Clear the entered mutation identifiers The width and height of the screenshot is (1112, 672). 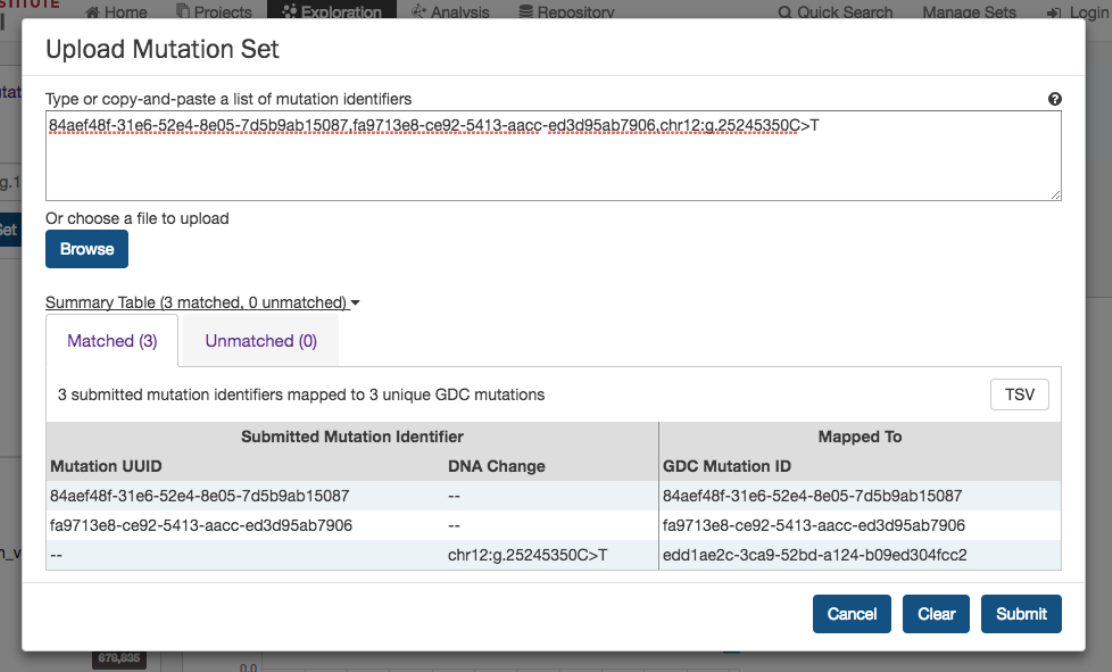point(936,614)
